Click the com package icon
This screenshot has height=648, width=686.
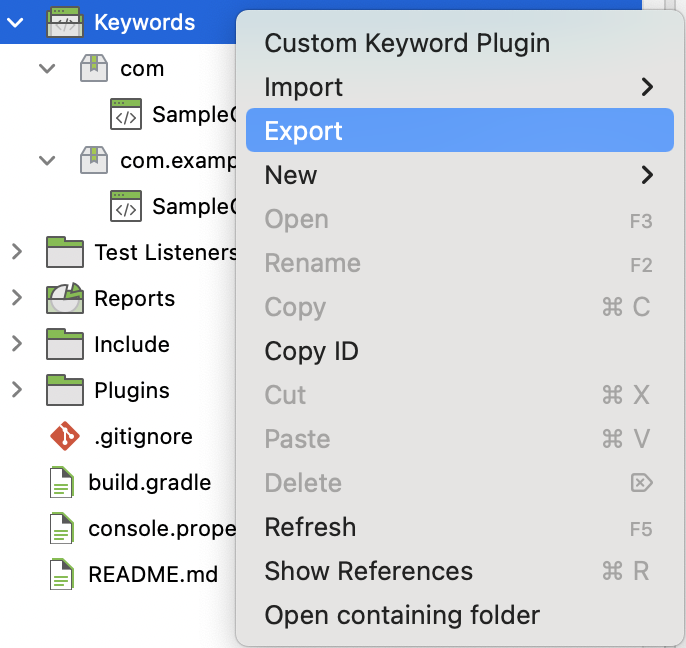coord(94,69)
